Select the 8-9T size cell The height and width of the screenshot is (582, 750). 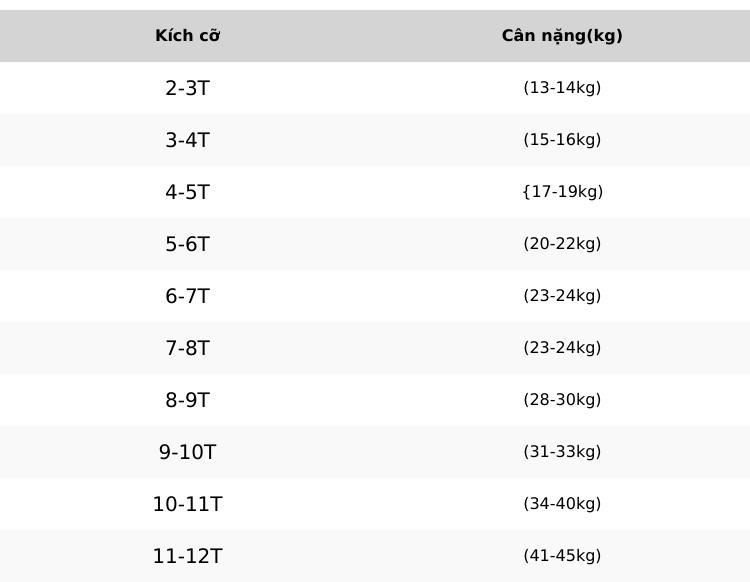pyautogui.click(x=188, y=400)
